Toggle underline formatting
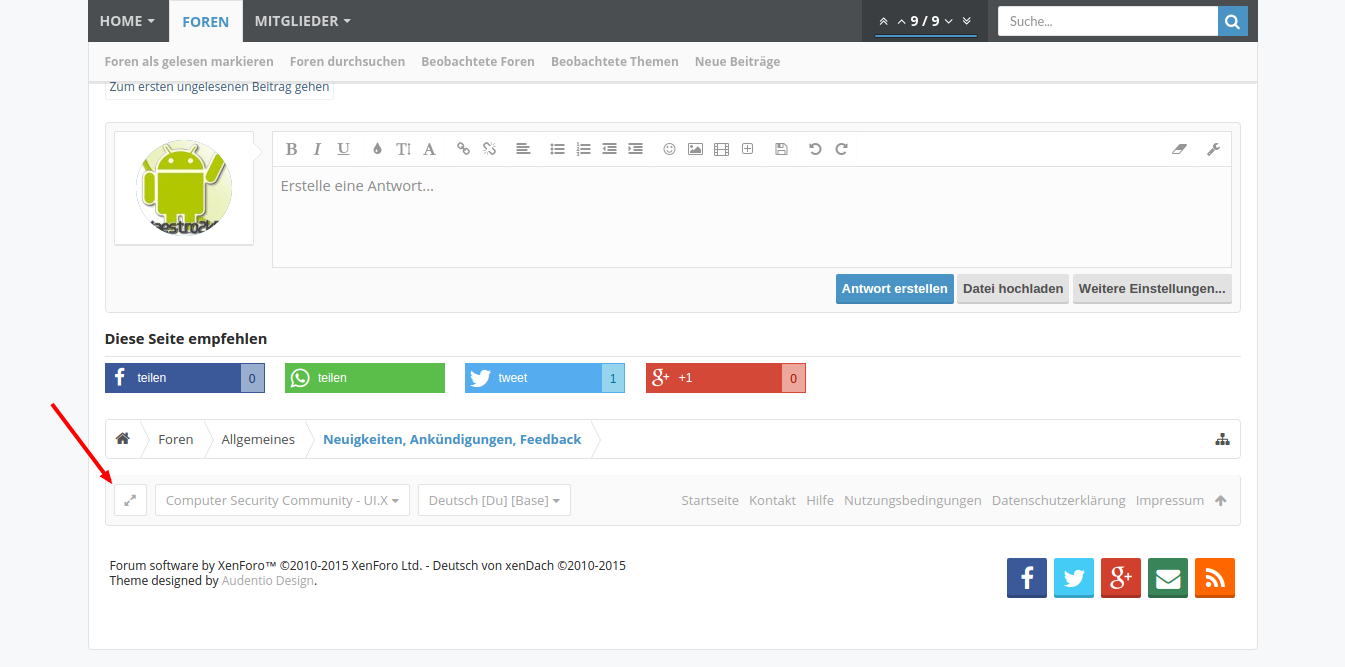This screenshot has height=667, width=1345. 343,149
